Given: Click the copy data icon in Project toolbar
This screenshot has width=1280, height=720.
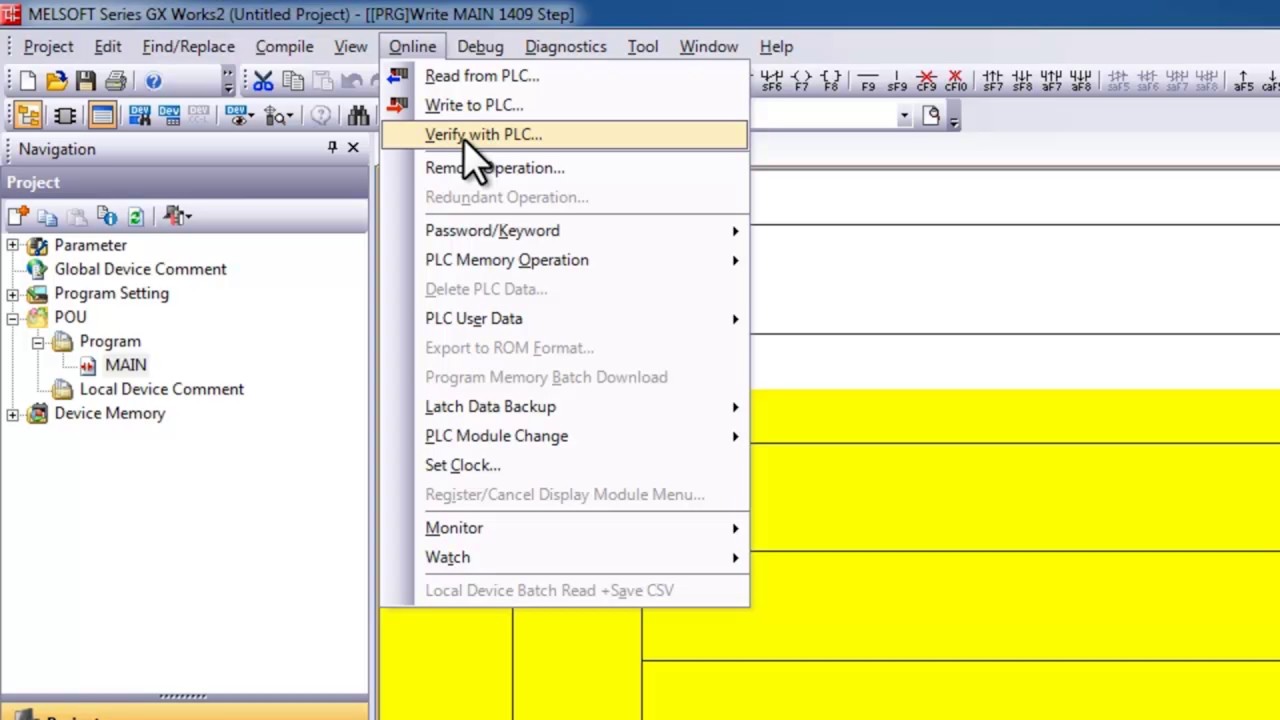Looking at the screenshot, I should point(47,216).
